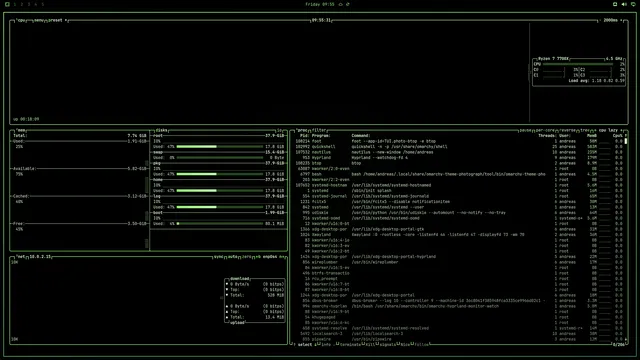
Task: Click the select option in proc footer
Action: point(304,344)
